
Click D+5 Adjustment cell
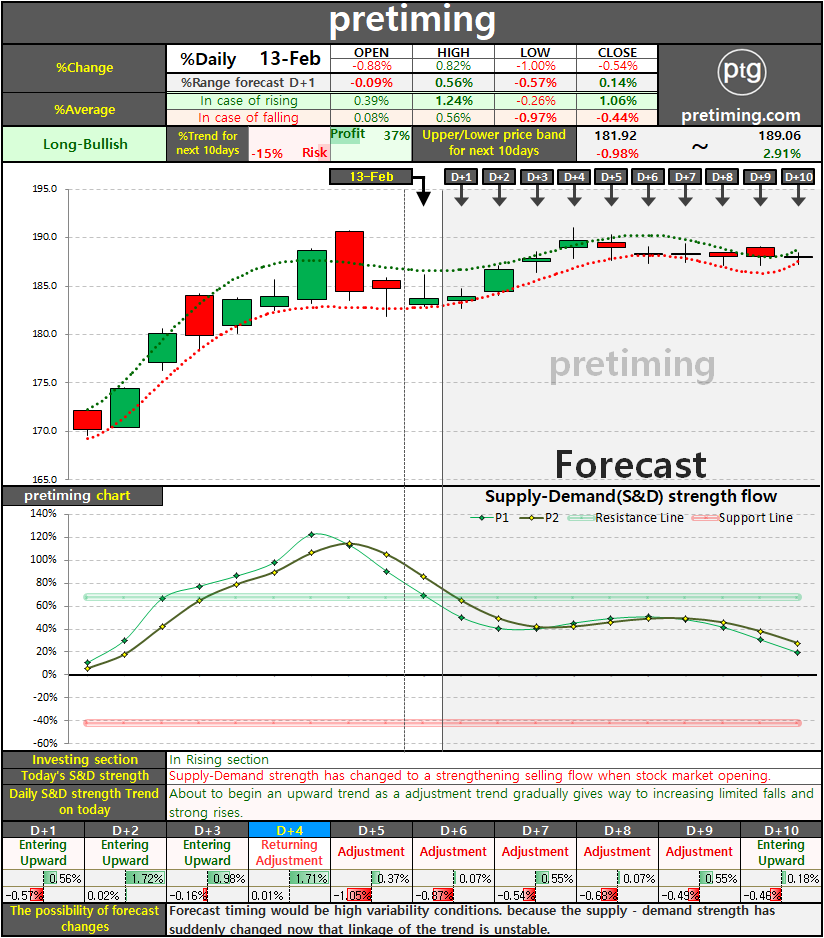click(x=371, y=853)
